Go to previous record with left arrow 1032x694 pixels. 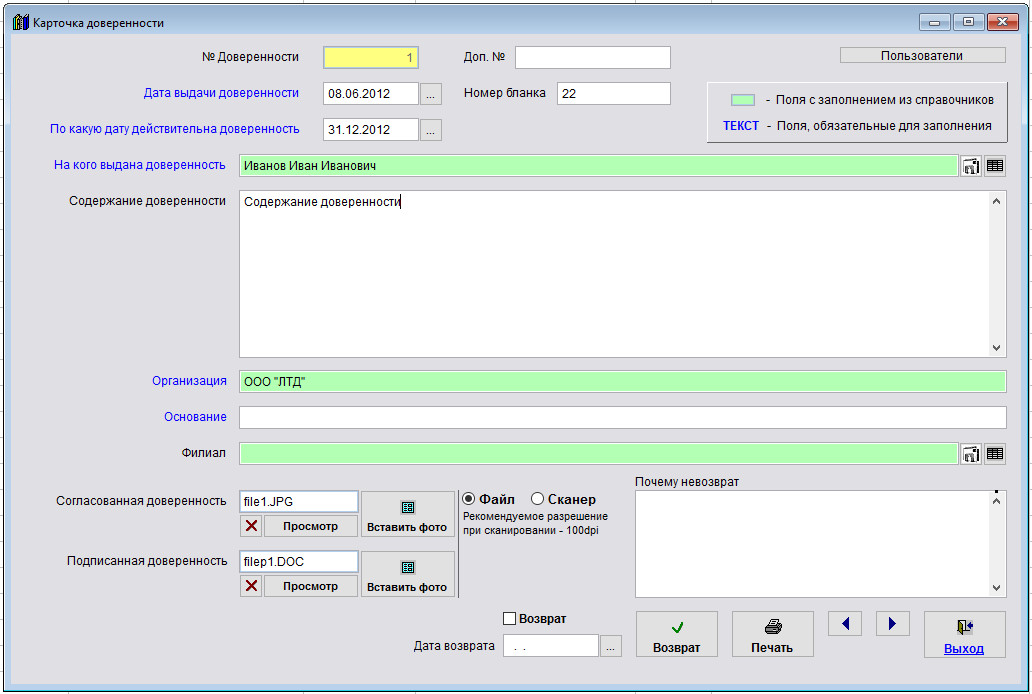click(845, 624)
